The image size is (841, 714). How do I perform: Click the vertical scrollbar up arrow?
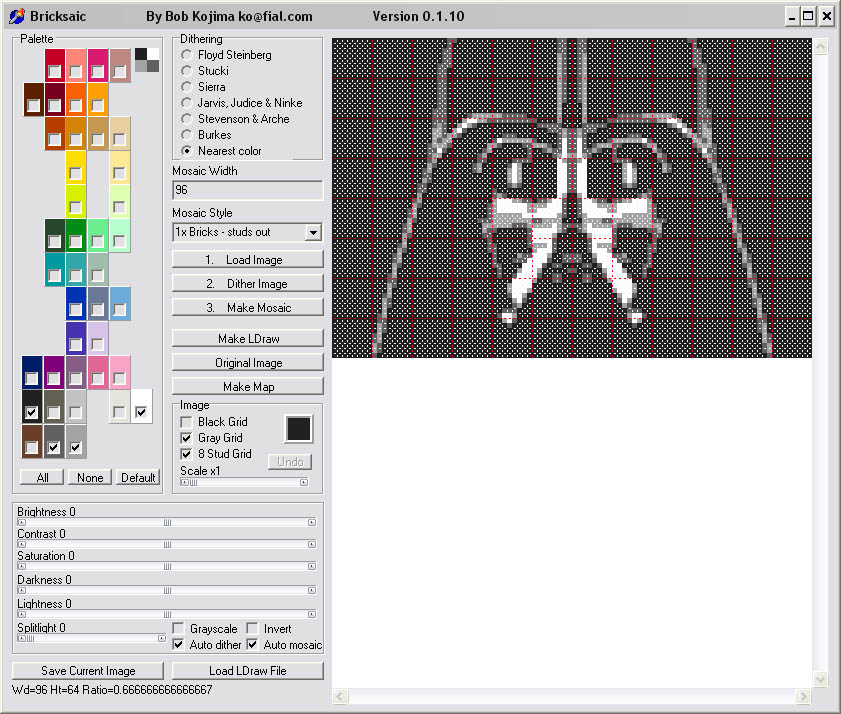821,47
